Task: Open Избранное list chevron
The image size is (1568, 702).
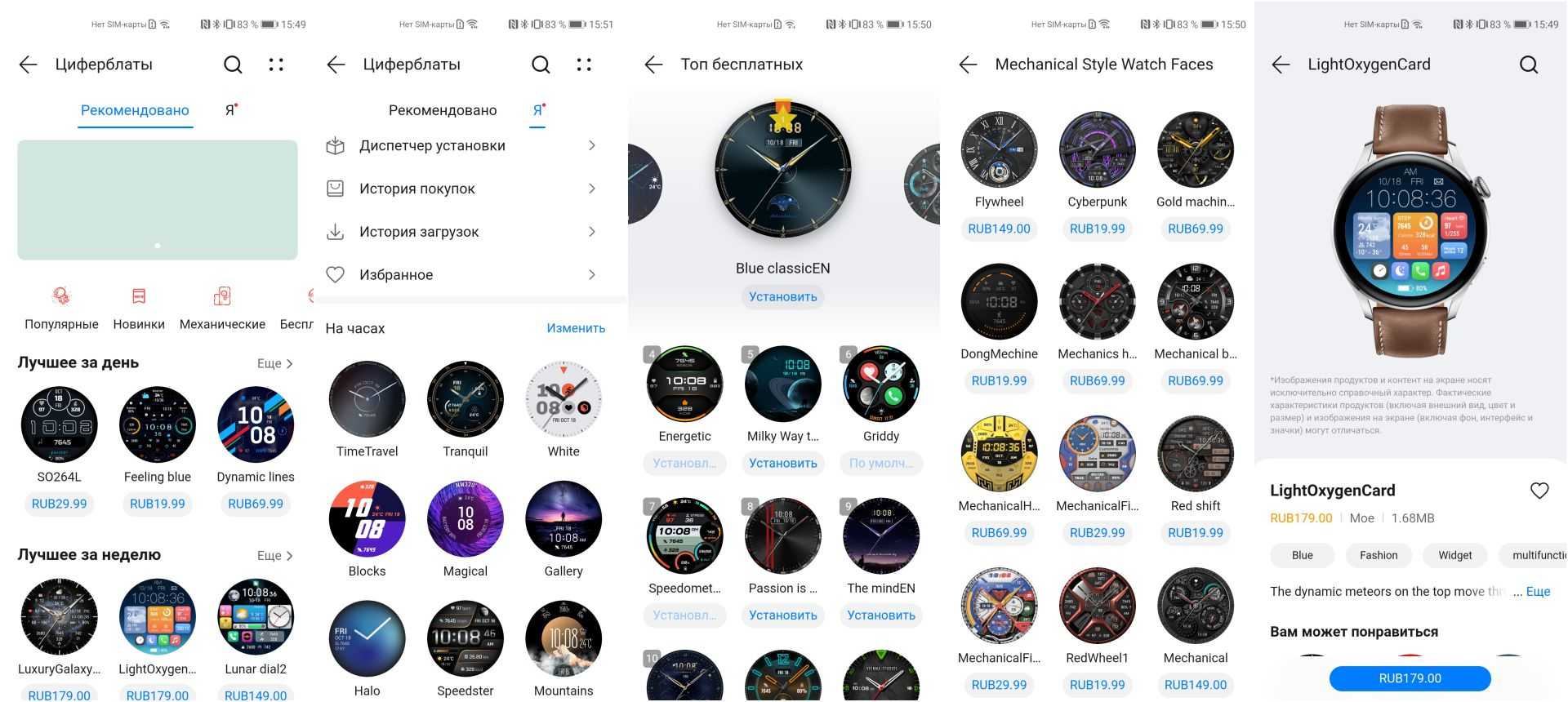Action: pos(592,275)
